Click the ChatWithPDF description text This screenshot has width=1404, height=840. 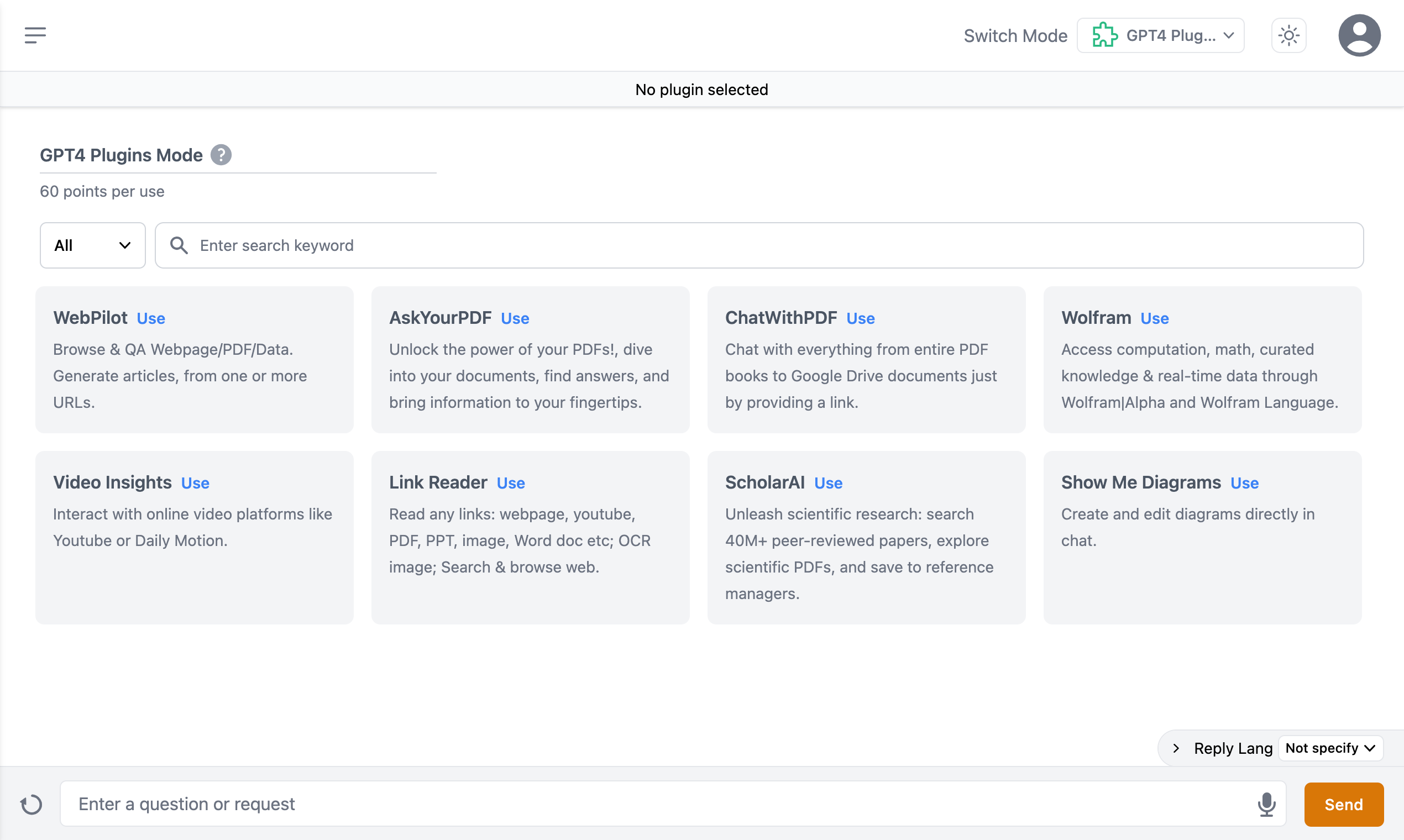pyautogui.click(x=861, y=376)
